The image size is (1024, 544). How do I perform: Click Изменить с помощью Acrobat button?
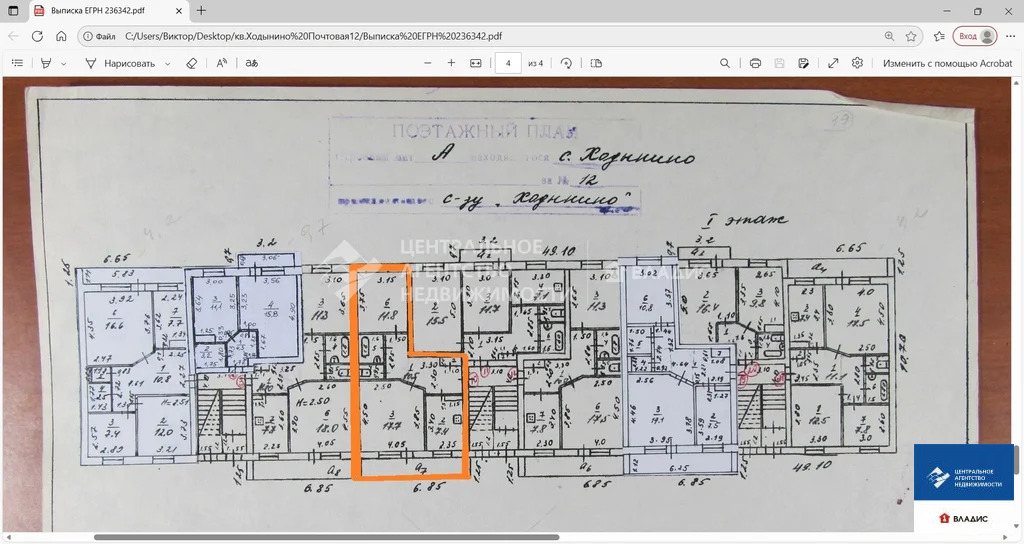pos(947,63)
